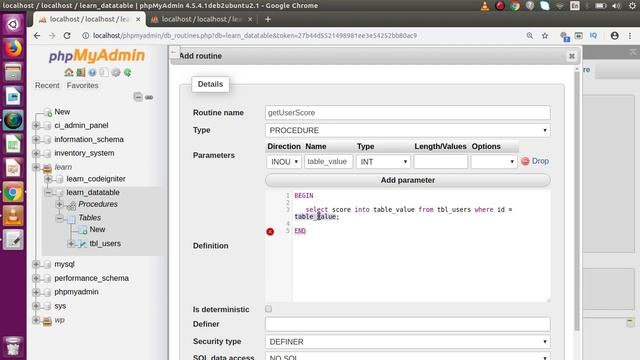This screenshot has height=360, width=640.
Task: Click the Add parameter button
Action: 407,180
